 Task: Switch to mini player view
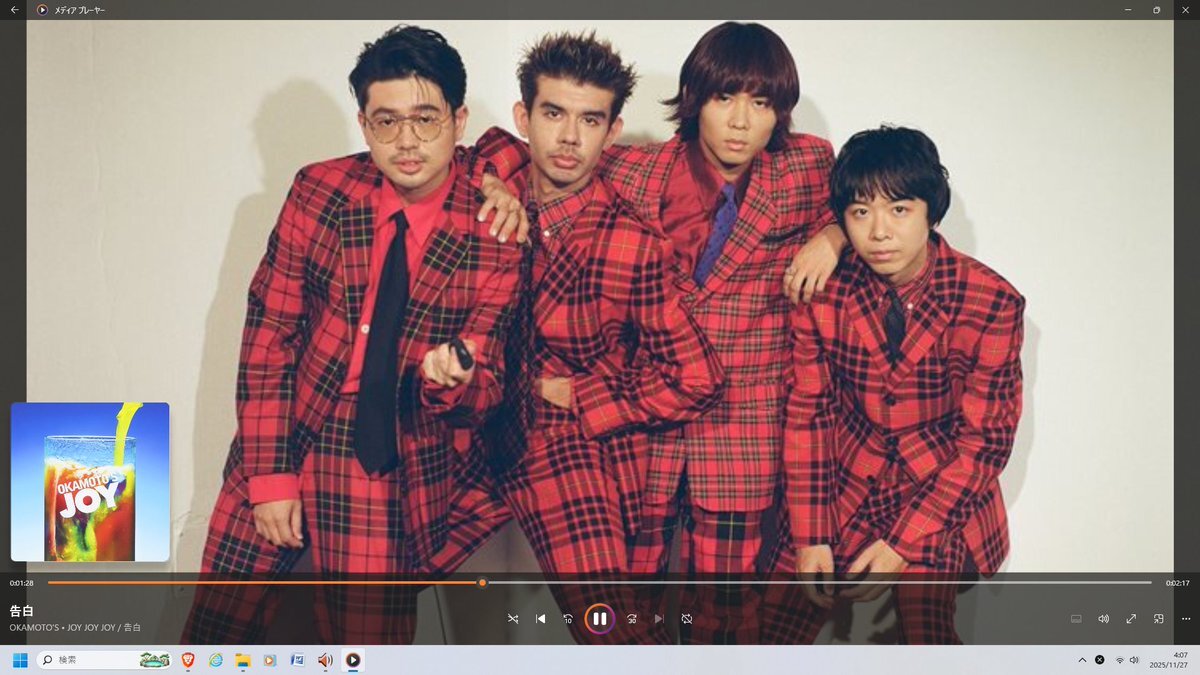pyautogui.click(x=1159, y=619)
